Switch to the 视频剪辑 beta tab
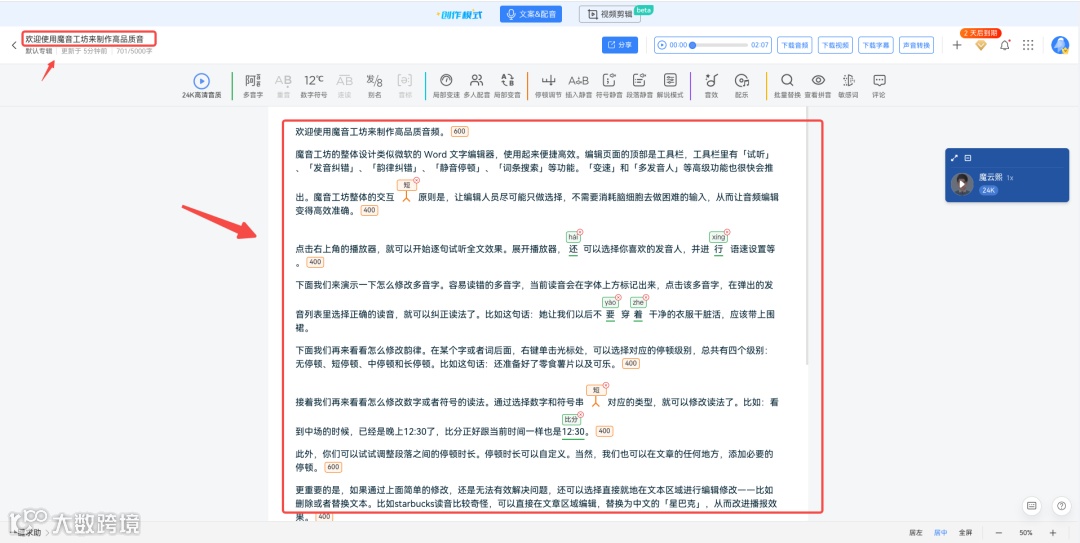 [610, 14]
